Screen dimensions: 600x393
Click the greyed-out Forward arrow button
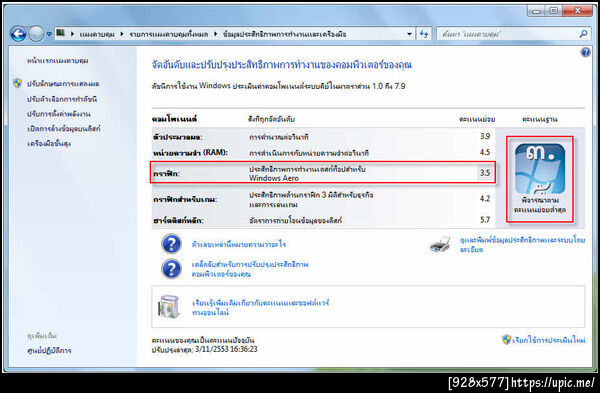(x=37, y=34)
